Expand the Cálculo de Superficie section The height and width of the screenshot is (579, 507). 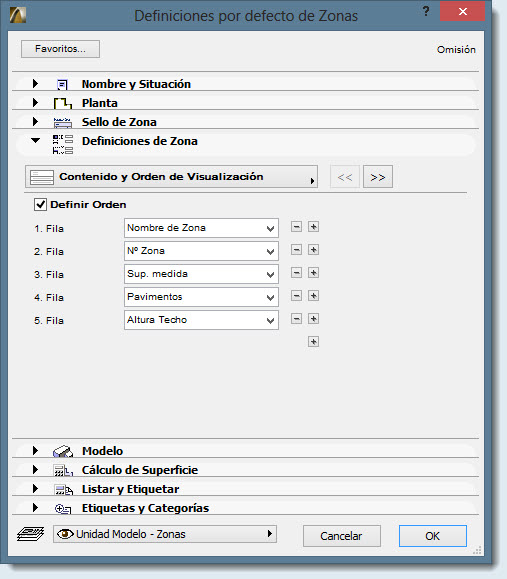(35, 470)
